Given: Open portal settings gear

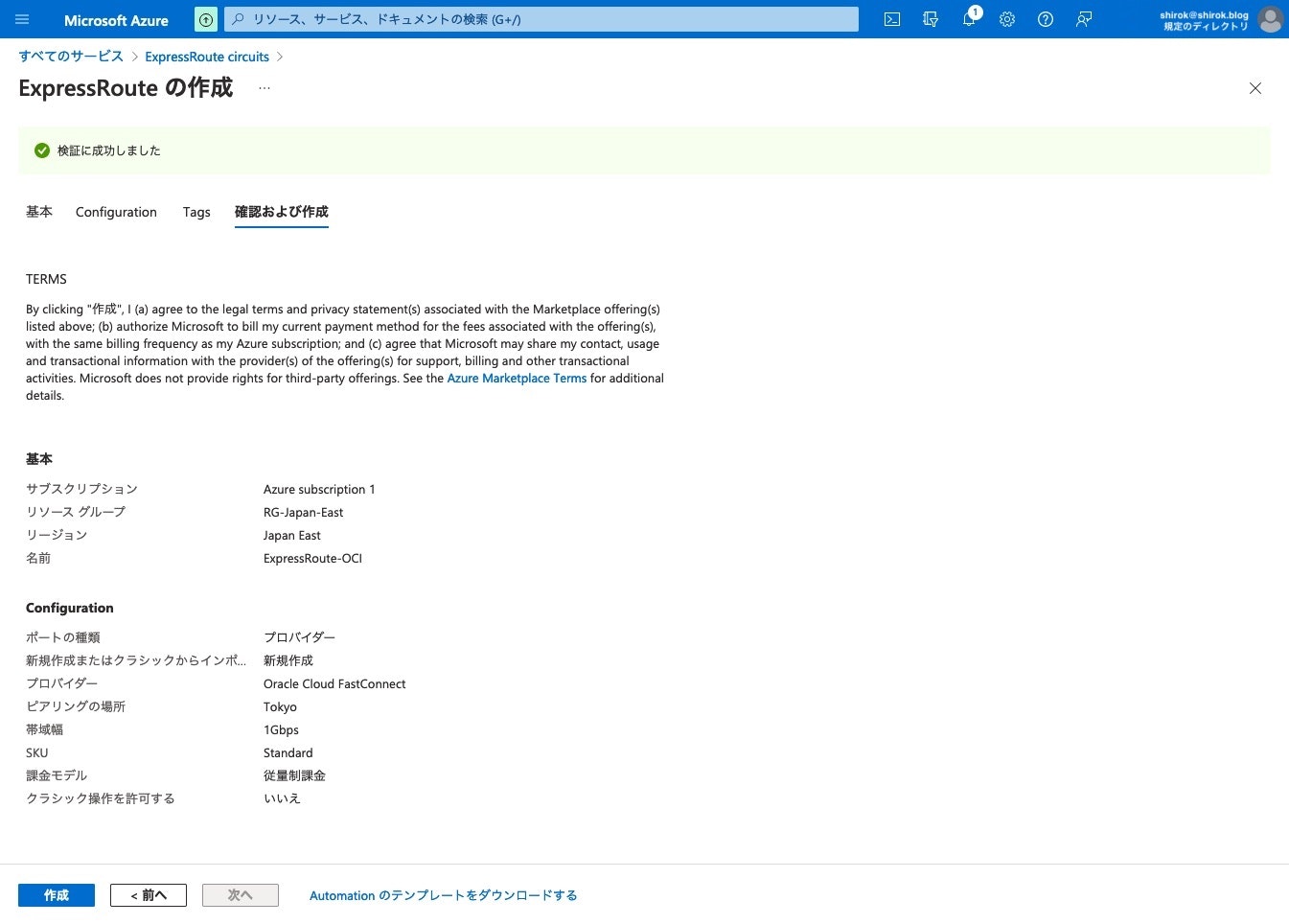Looking at the screenshot, I should 1007,19.
